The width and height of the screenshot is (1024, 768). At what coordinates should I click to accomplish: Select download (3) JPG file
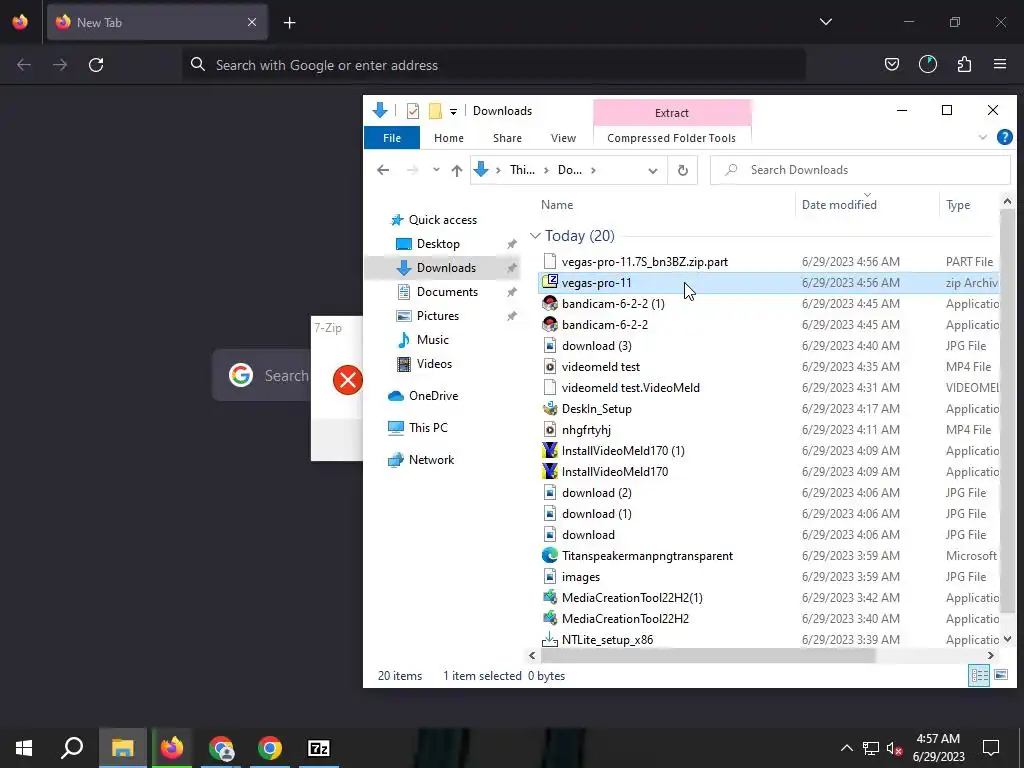[596, 345]
